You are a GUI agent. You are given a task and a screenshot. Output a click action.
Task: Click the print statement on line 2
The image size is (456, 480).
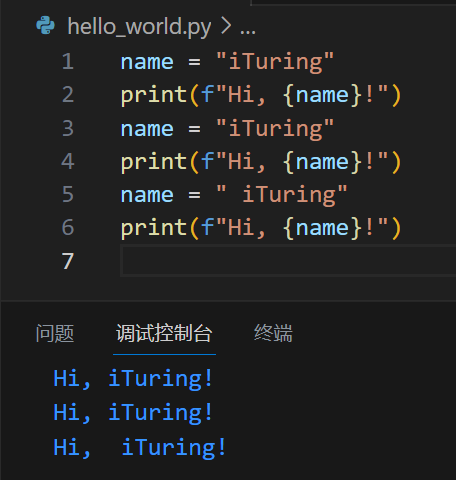point(261,95)
